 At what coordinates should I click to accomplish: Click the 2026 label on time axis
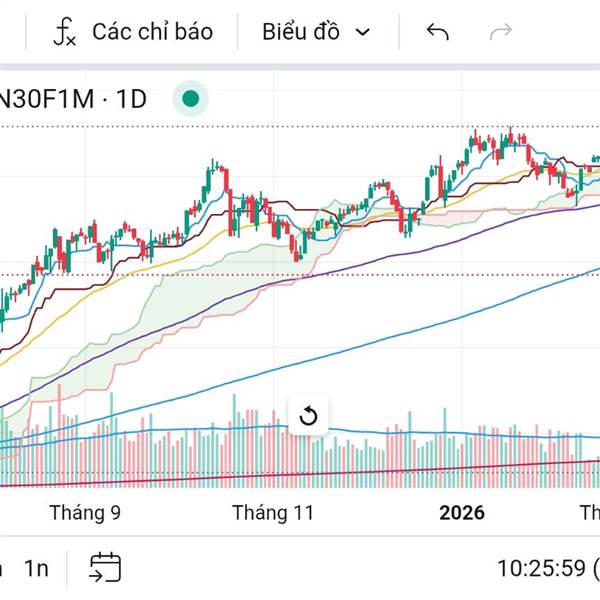point(462,513)
